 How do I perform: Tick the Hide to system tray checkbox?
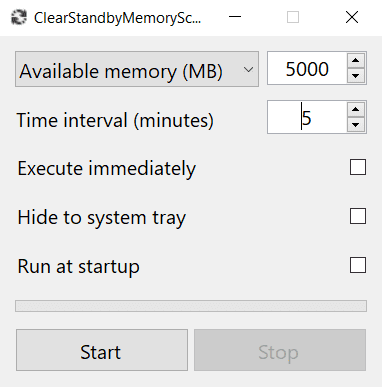click(x=358, y=216)
